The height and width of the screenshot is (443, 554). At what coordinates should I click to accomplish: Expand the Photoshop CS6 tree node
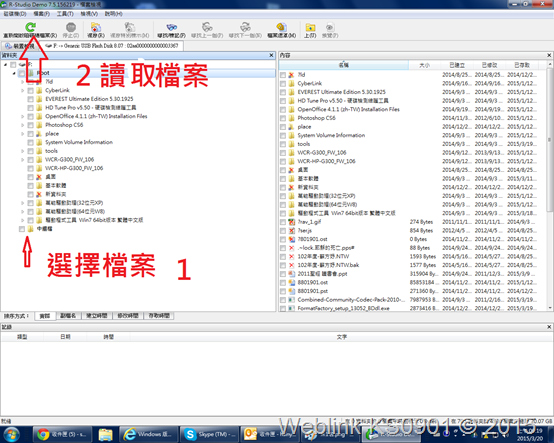[23, 125]
